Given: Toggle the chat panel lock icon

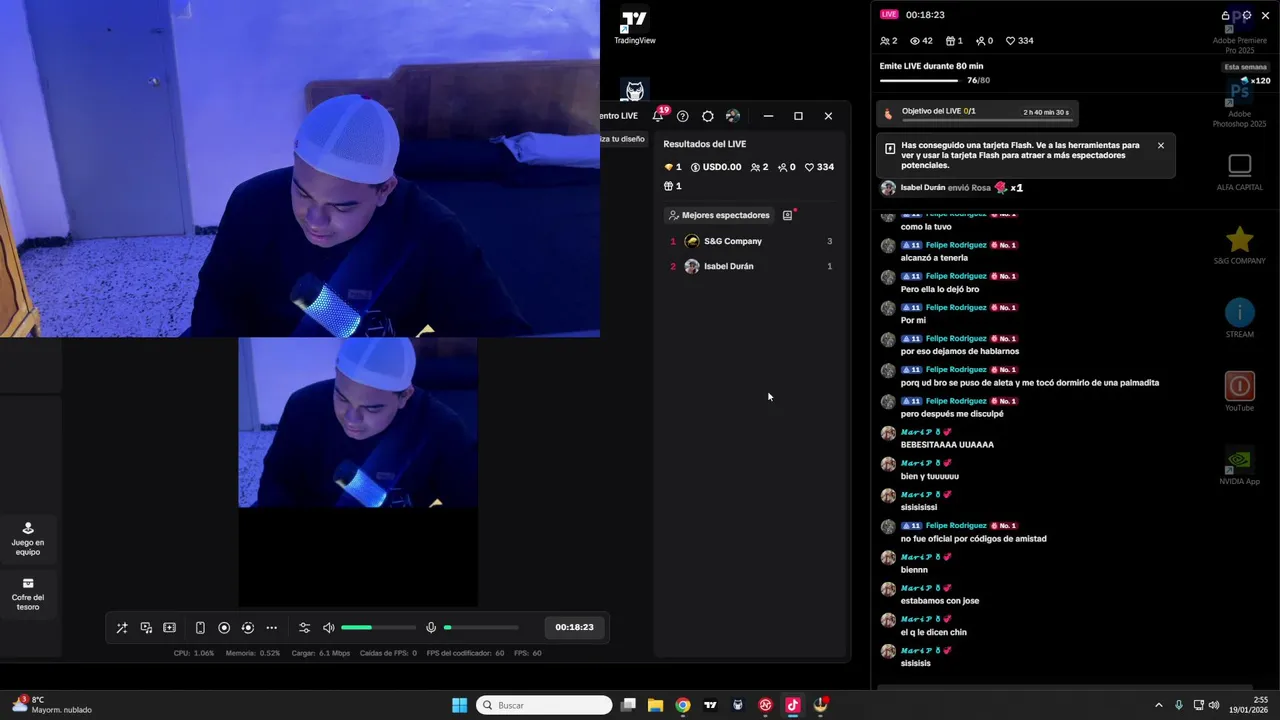Looking at the screenshot, I should pyautogui.click(x=1226, y=15).
